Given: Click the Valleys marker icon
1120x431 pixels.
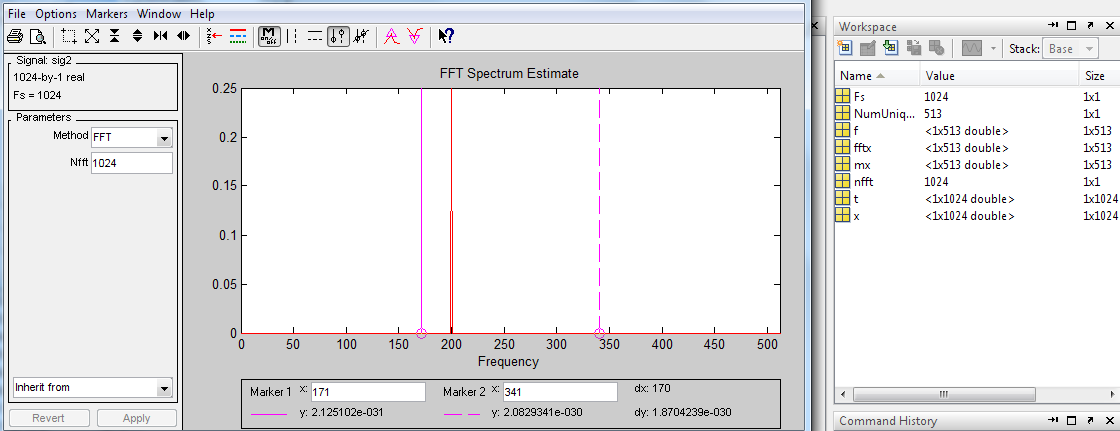Looking at the screenshot, I should (415, 36).
